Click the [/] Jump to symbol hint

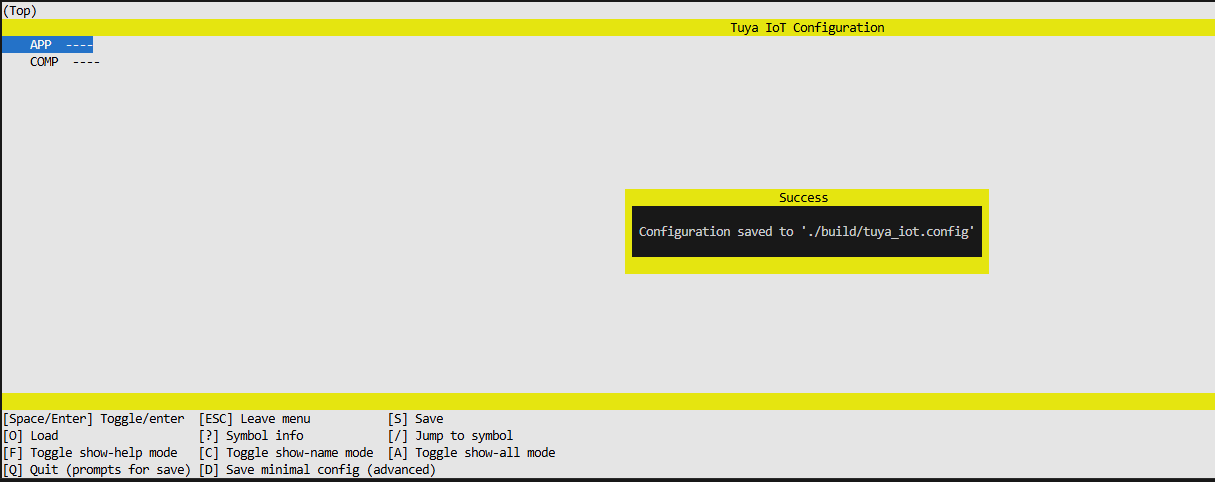pyautogui.click(x=450, y=436)
